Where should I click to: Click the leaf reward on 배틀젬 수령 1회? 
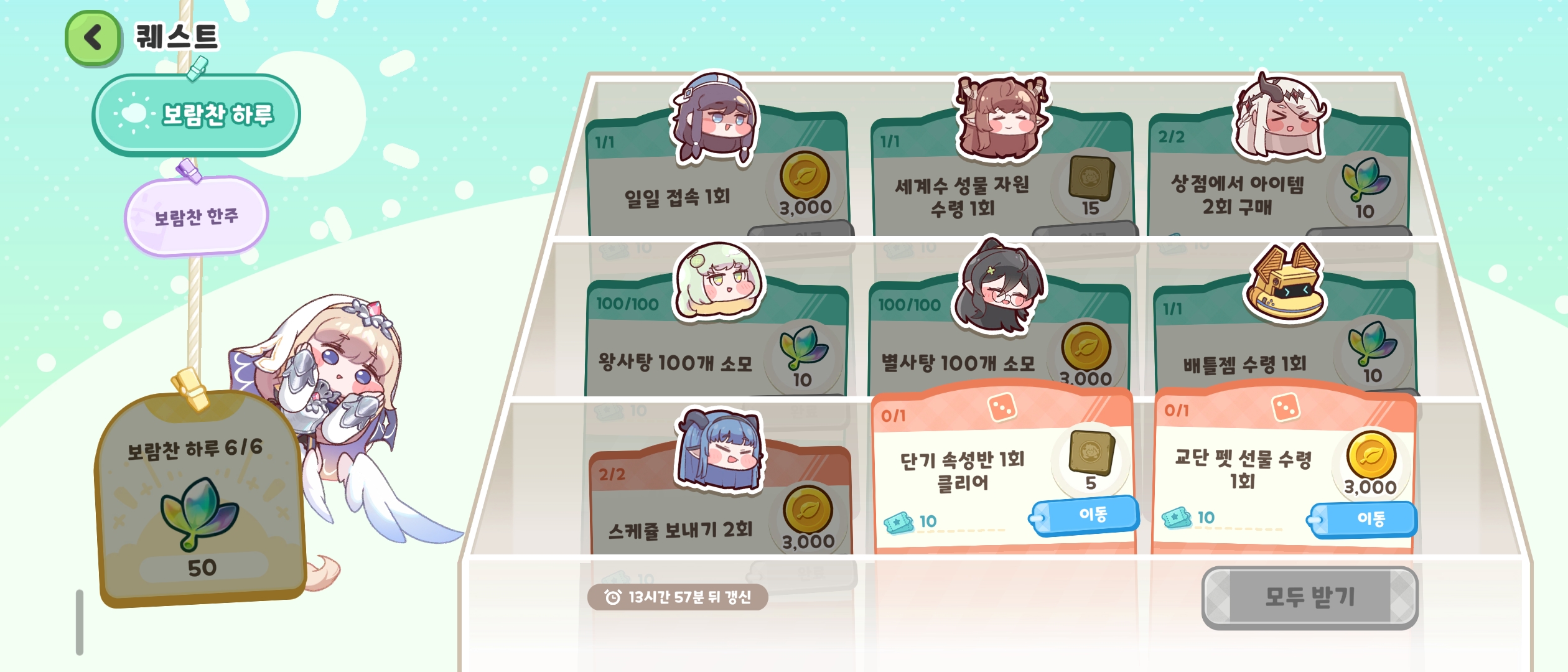1372,343
